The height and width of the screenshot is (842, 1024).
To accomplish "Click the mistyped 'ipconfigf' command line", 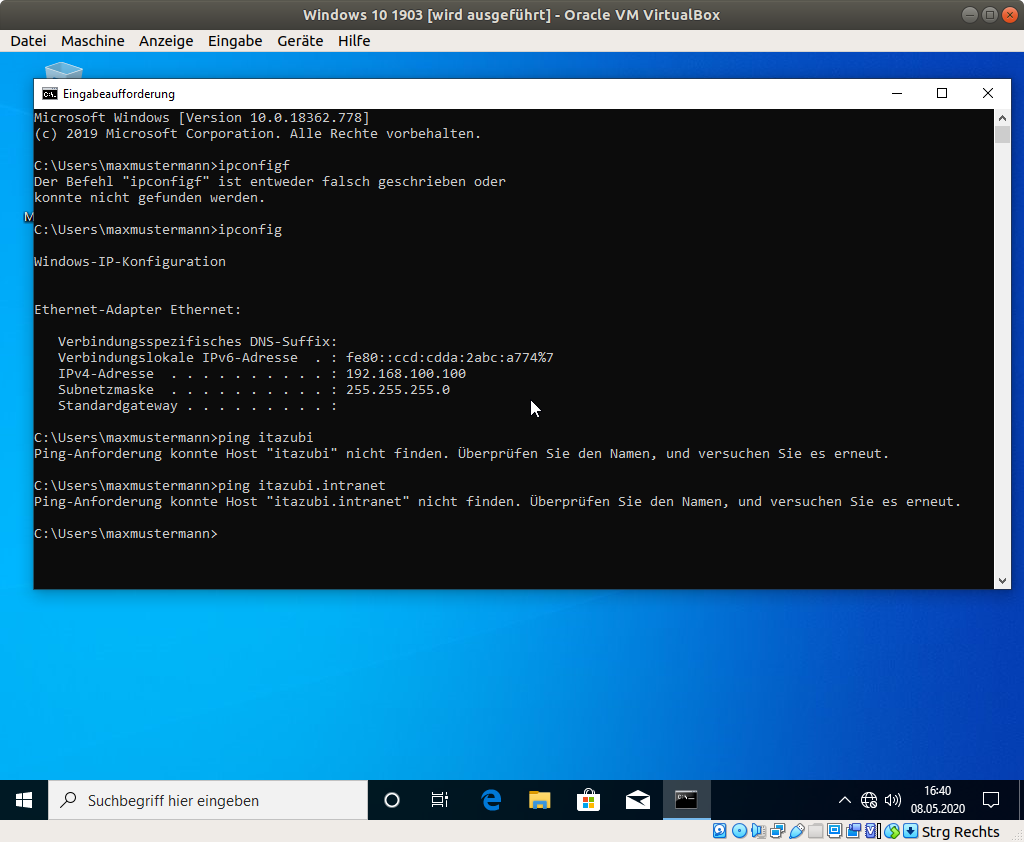I will [x=162, y=165].
